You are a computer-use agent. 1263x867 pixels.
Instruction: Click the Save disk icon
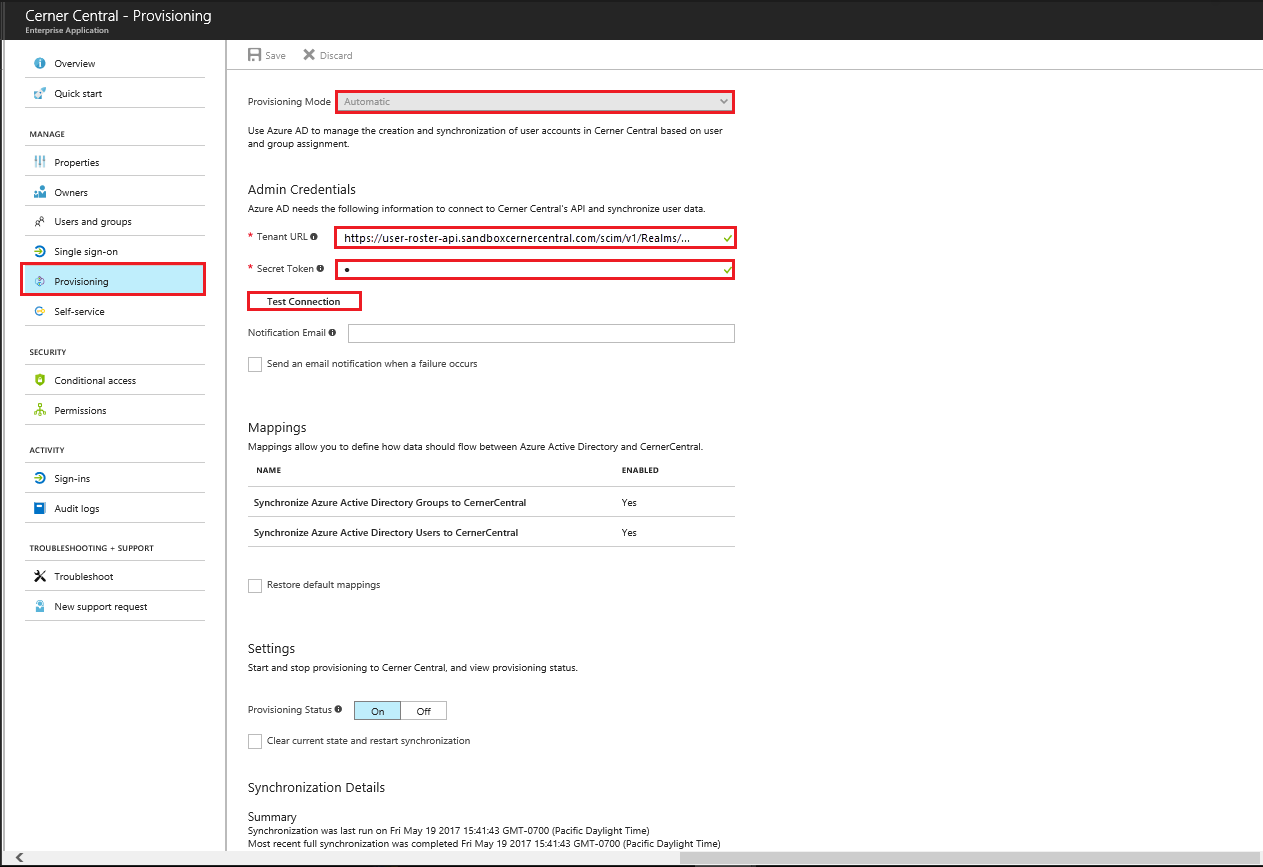tap(254, 55)
